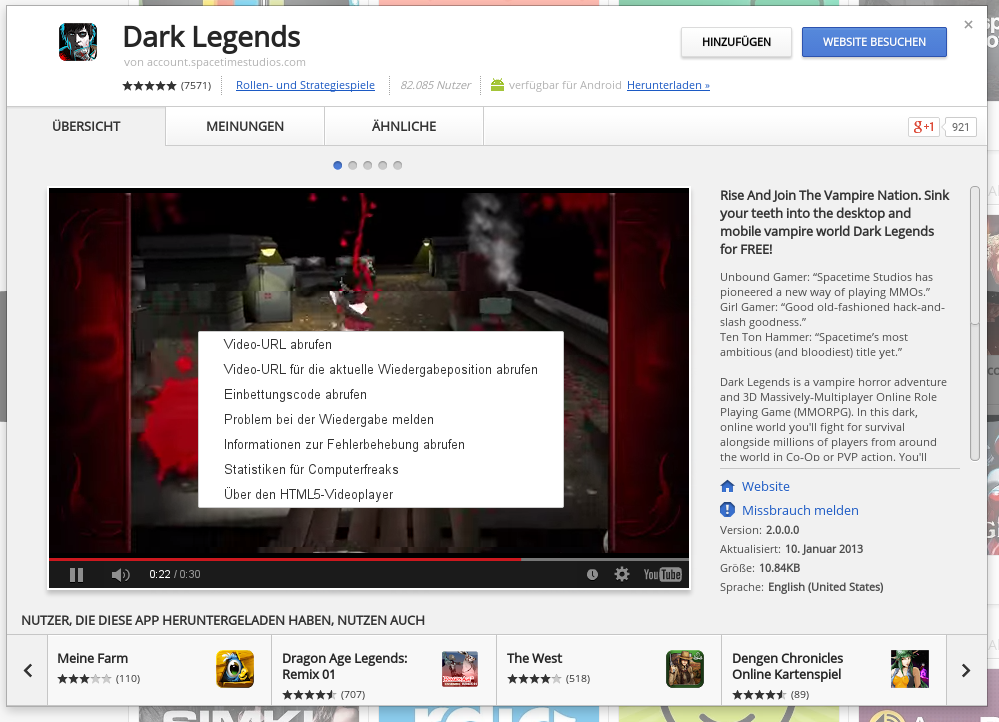Screen dimensions: 999x722
Task: Select the third slideshow dot
Action: pos(368,166)
